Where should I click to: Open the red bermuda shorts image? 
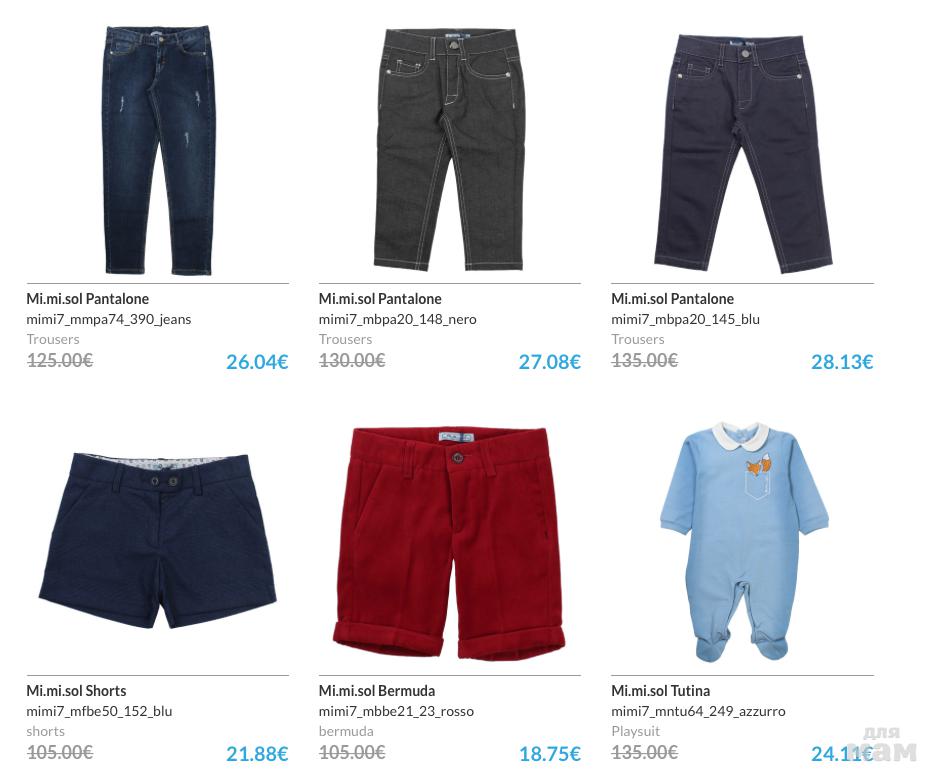point(449,543)
